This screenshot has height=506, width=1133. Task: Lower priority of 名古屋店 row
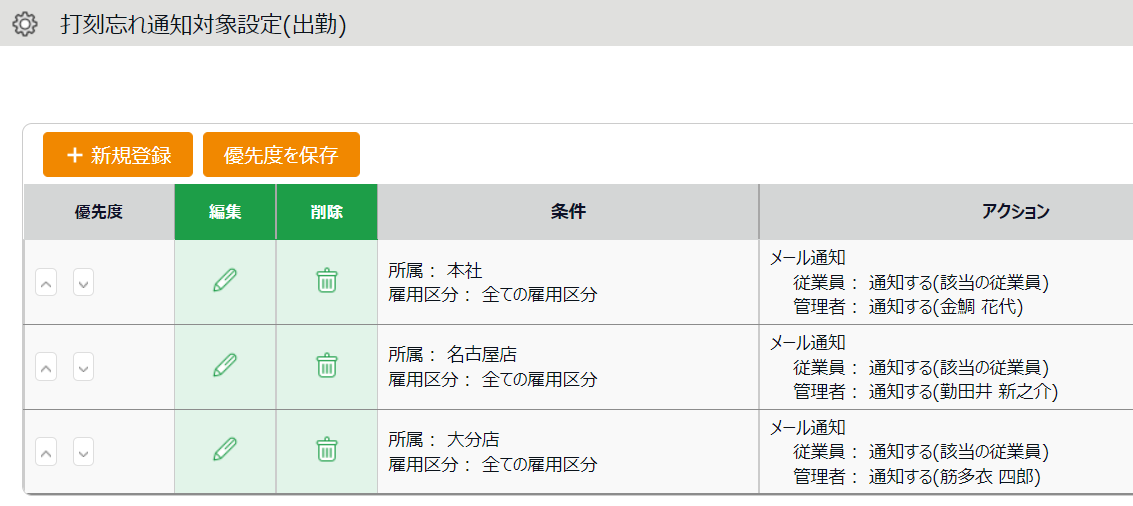click(x=84, y=368)
